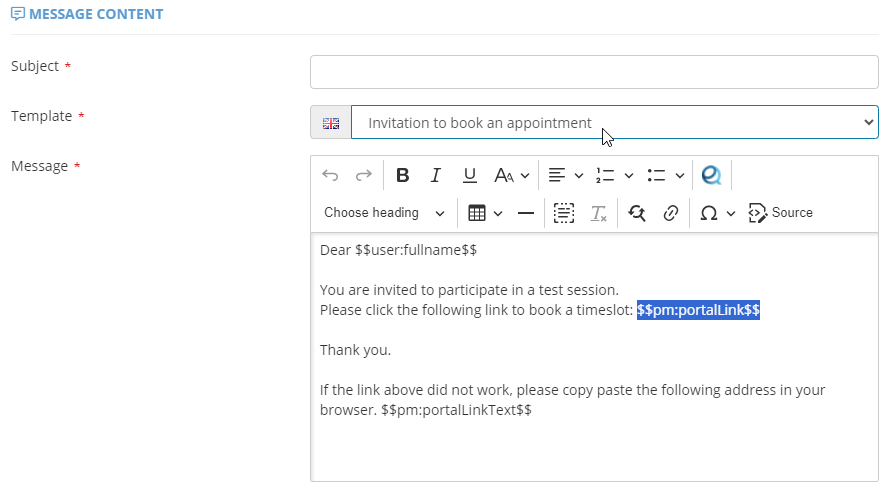The height and width of the screenshot is (488, 888).
Task: Apply italic formatting to selected text
Action: click(x=435, y=175)
